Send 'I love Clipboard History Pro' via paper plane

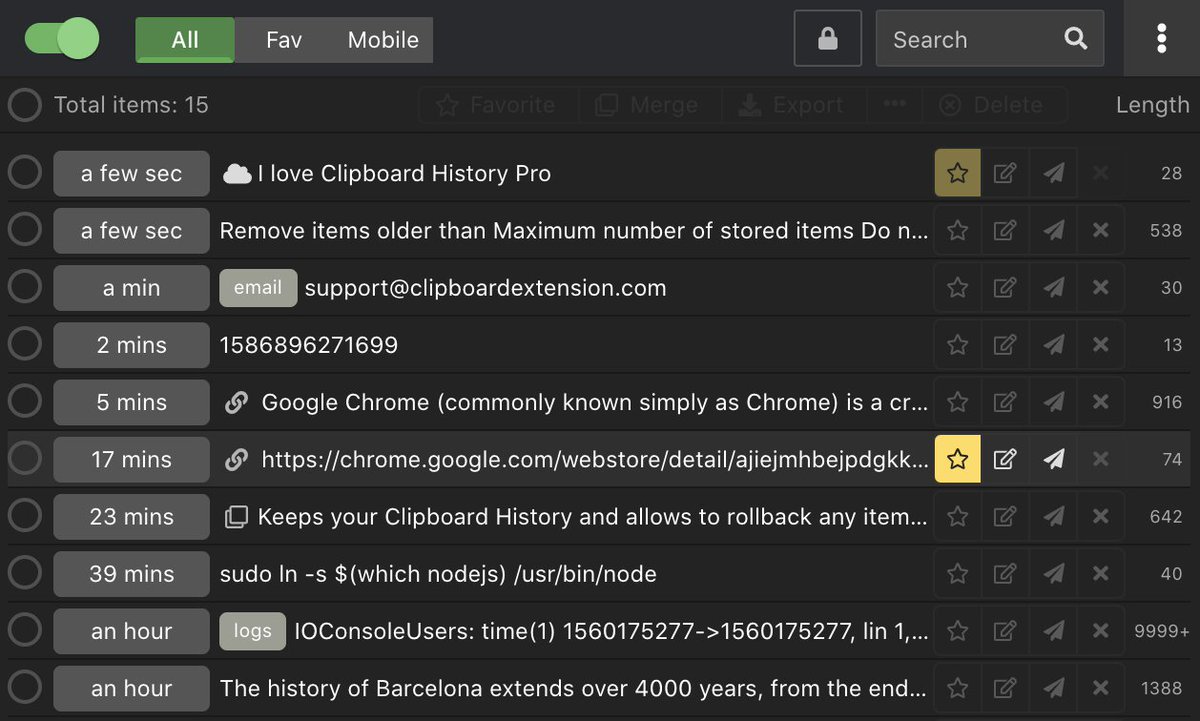point(1053,173)
